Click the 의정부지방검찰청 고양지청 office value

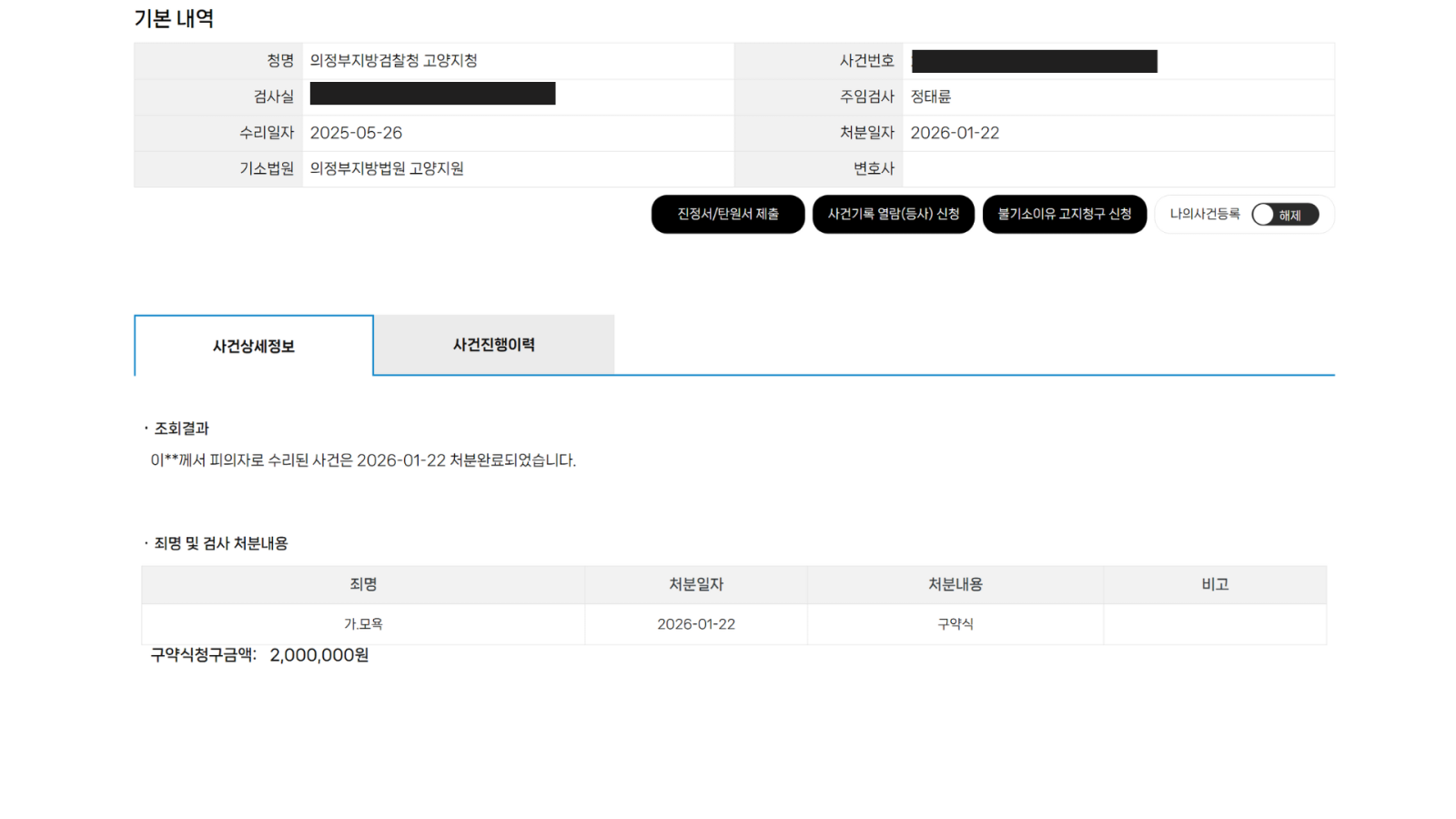point(393,61)
